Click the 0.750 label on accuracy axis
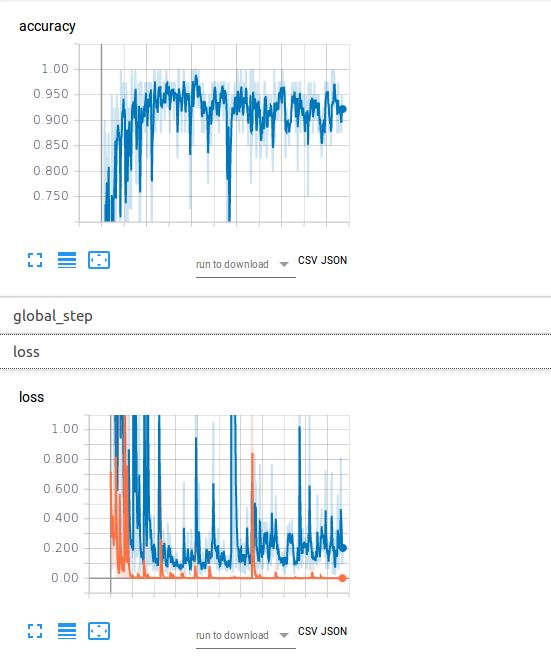Screen dimensions: 551x659 click(x=51, y=196)
